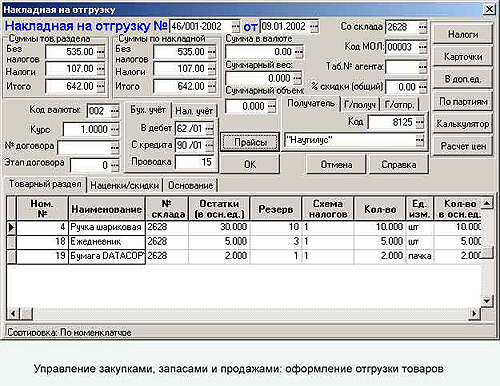Open the Калькулятор button
Viewport: 500px width, 386px height.
[463, 124]
